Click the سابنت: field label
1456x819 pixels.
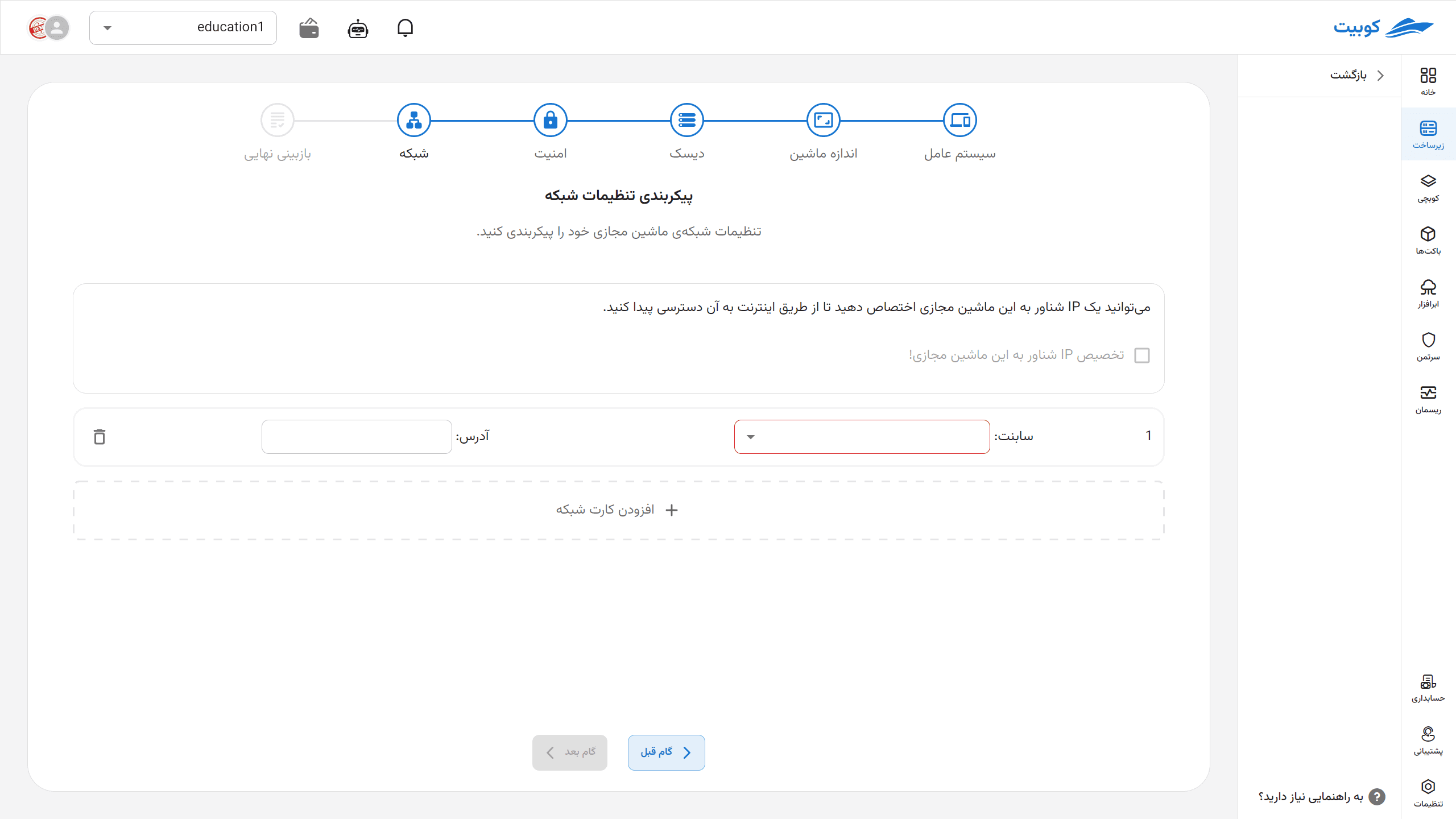click(1014, 436)
